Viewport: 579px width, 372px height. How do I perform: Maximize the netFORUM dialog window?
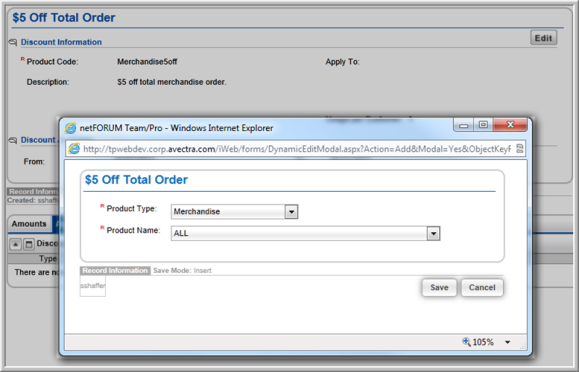coord(483,125)
